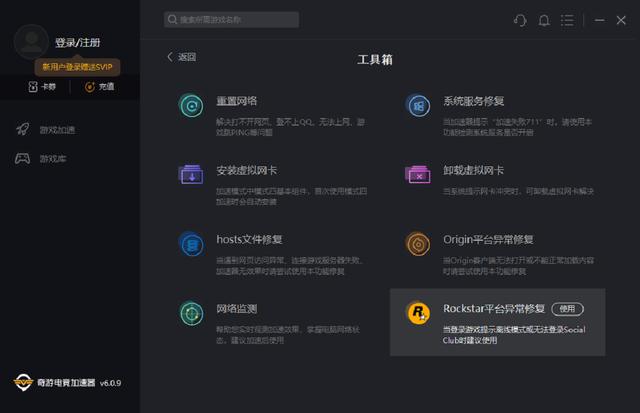Click the 重置网络 description text

click(x=291, y=127)
